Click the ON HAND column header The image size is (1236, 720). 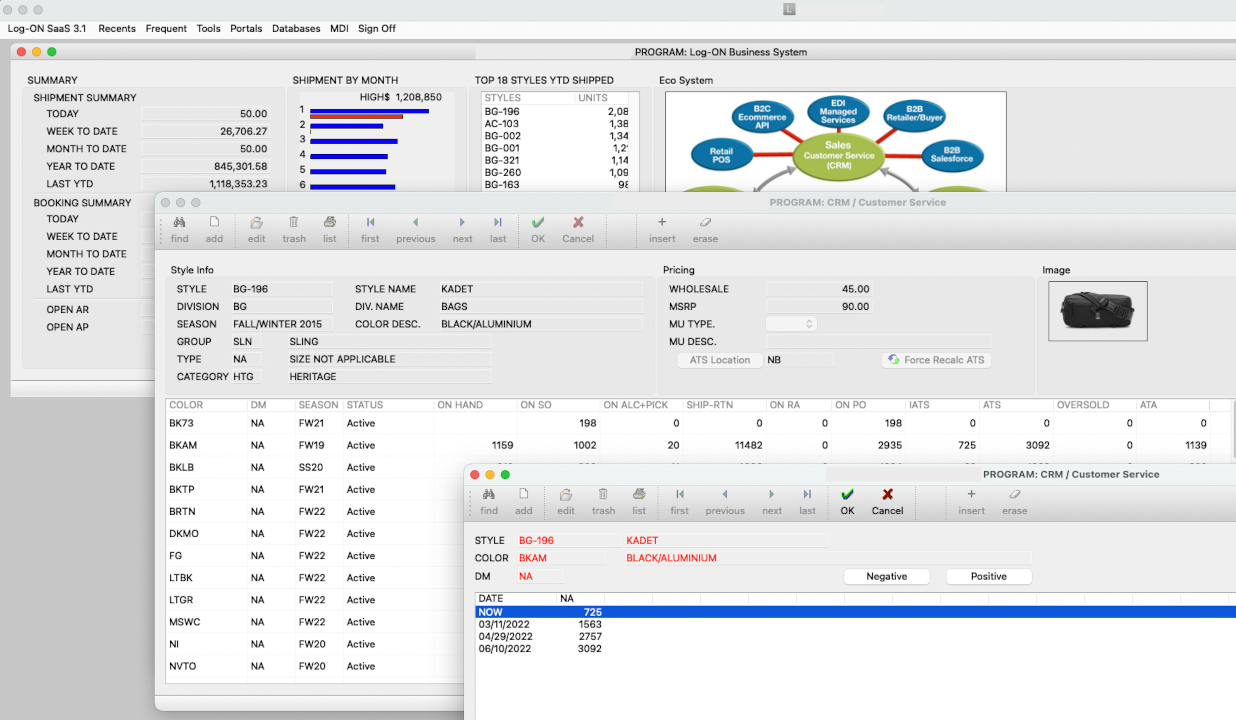[x=474, y=405]
